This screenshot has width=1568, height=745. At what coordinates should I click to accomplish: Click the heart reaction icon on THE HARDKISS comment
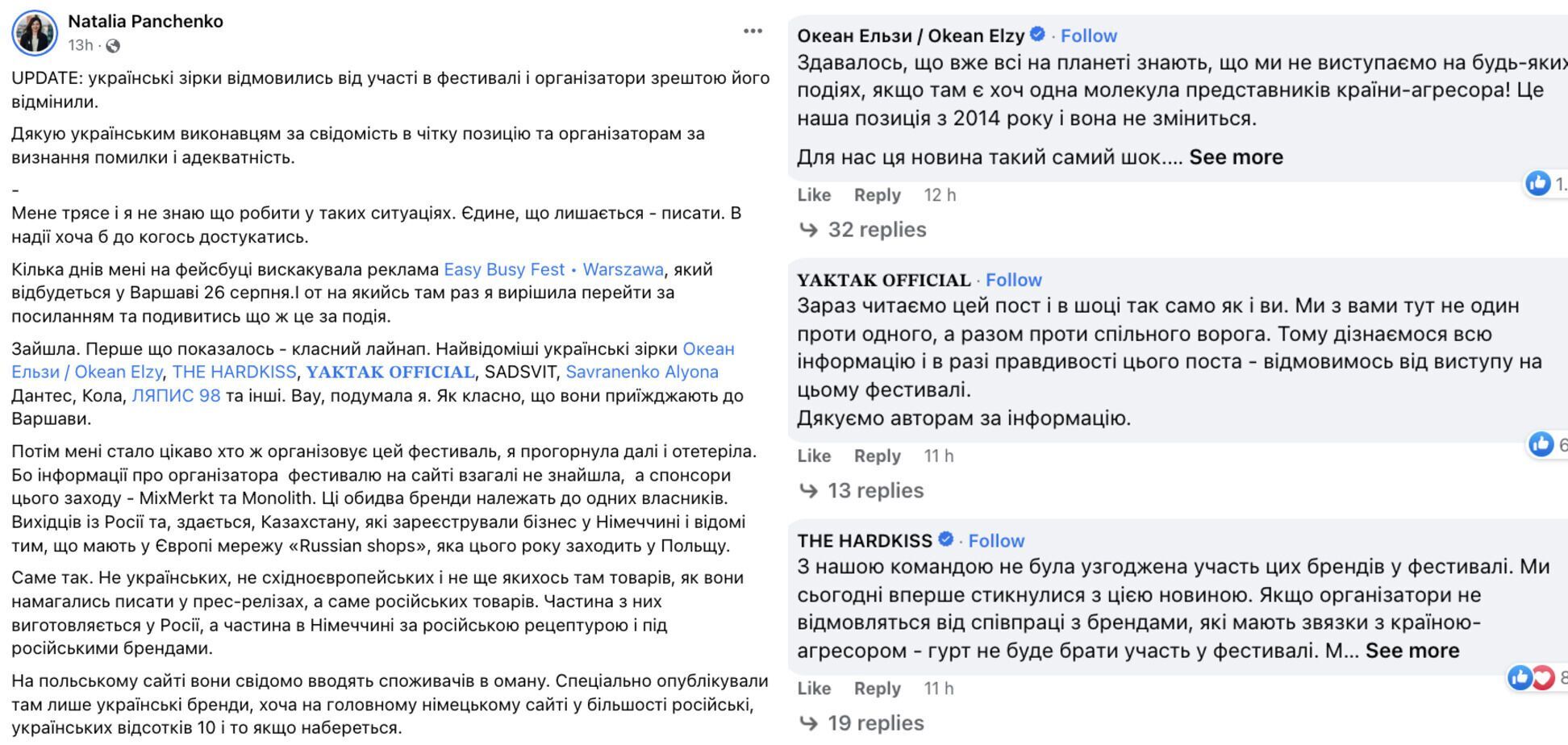[x=1543, y=678]
